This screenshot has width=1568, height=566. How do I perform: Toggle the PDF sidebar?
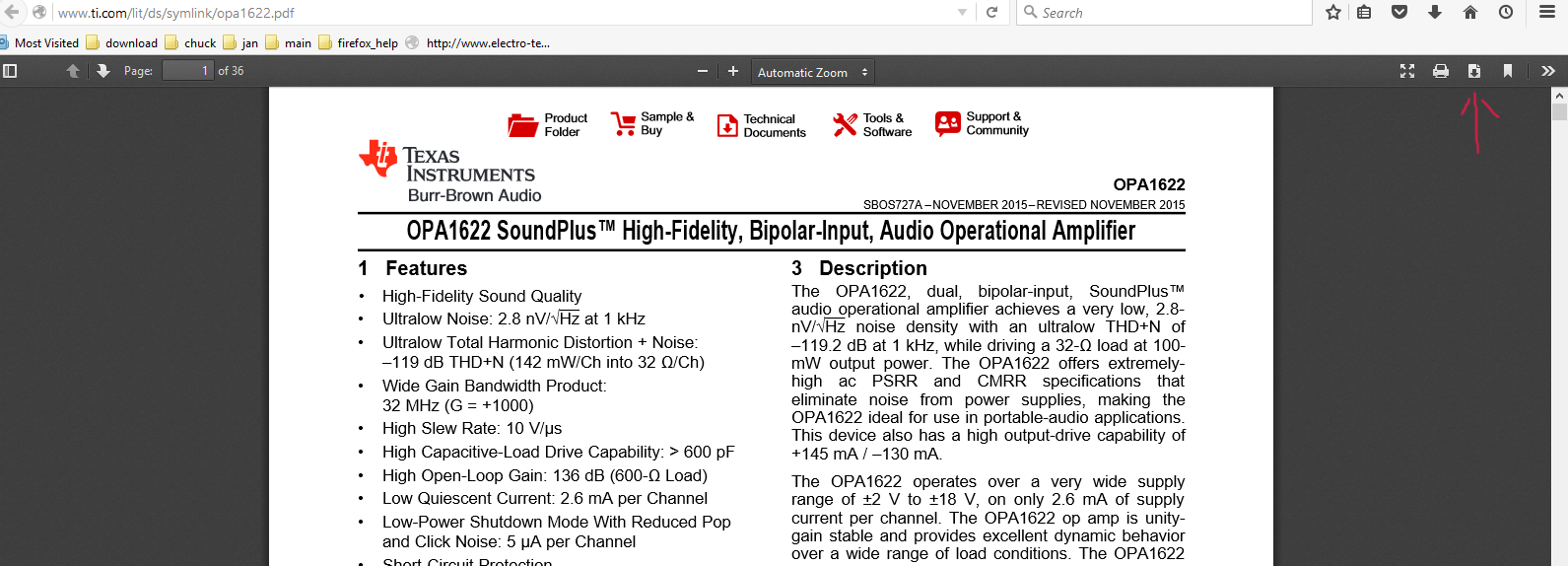tap(11, 71)
